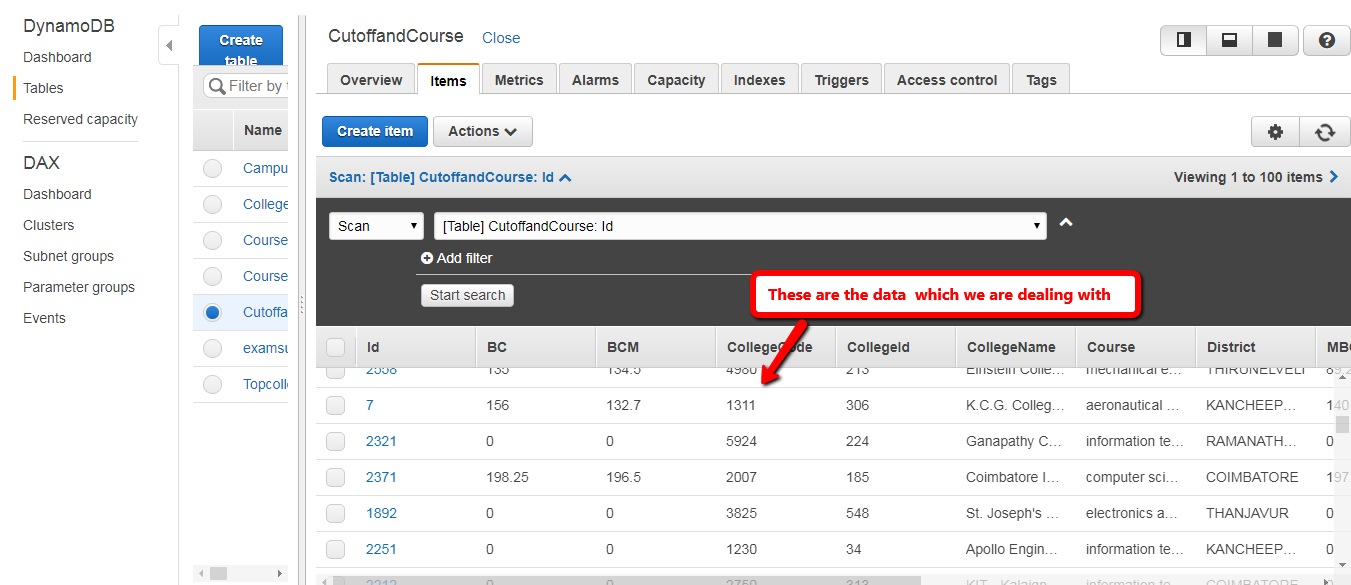The height and width of the screenshot is (585, 1351).
Task: Tick checkbox for item row 7
Action: click(335, 405)
